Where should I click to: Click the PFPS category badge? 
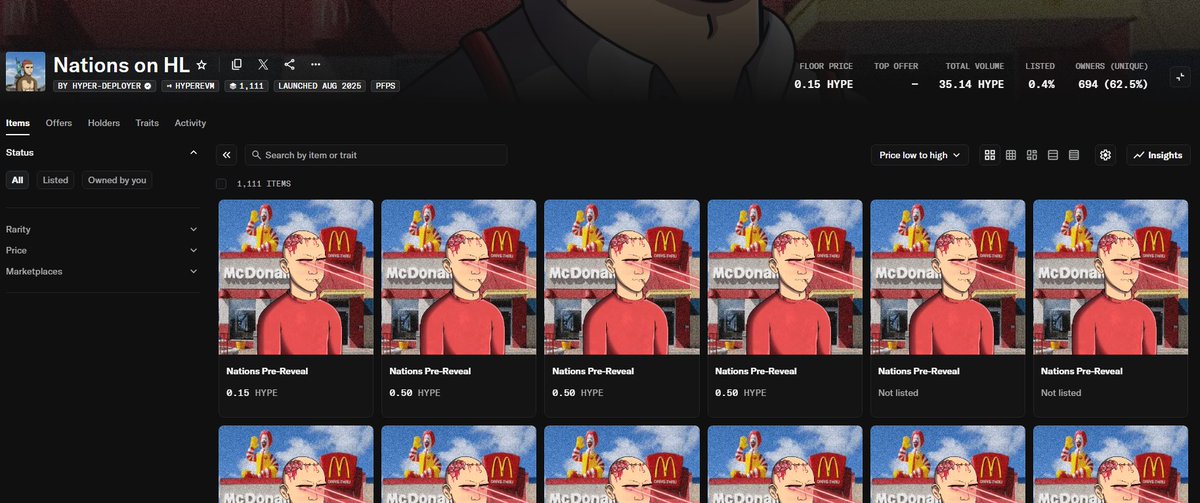(386, 86)
